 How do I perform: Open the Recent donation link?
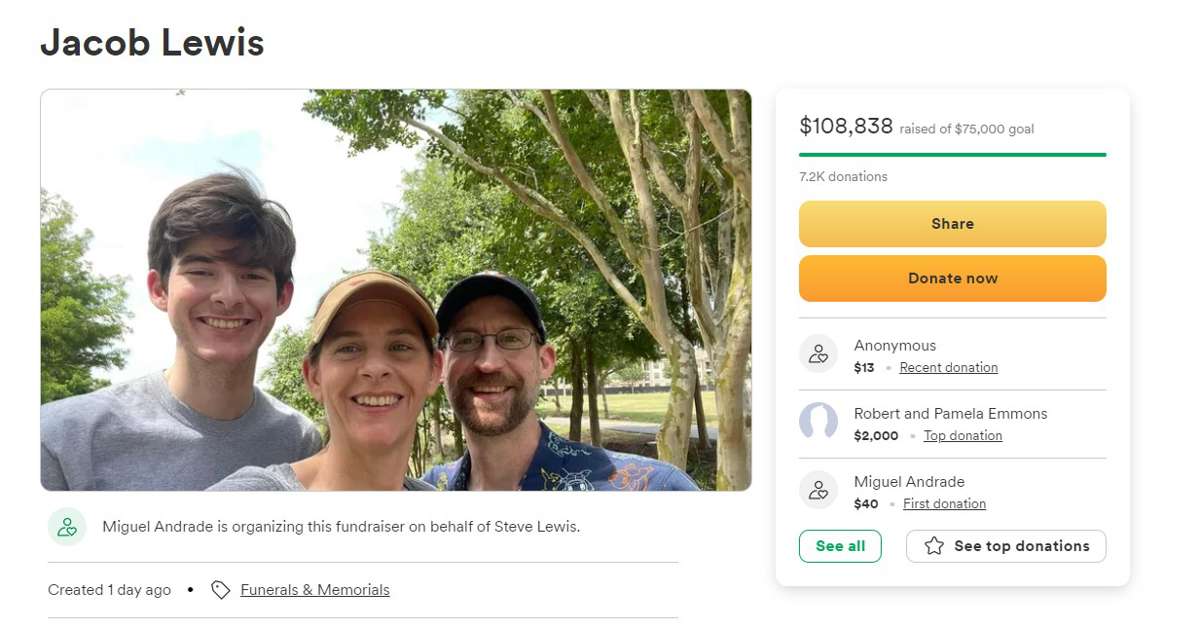(948, 368)
